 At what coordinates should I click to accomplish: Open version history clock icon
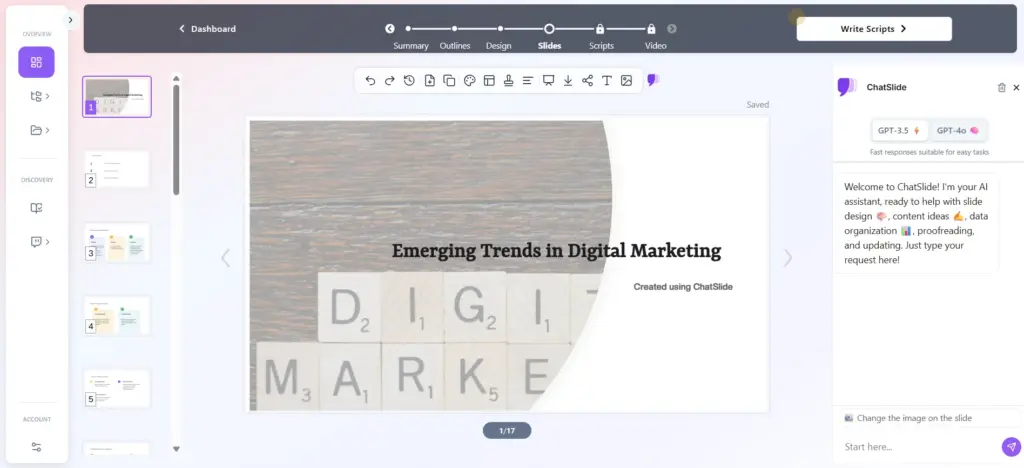(x=409, y=81)
